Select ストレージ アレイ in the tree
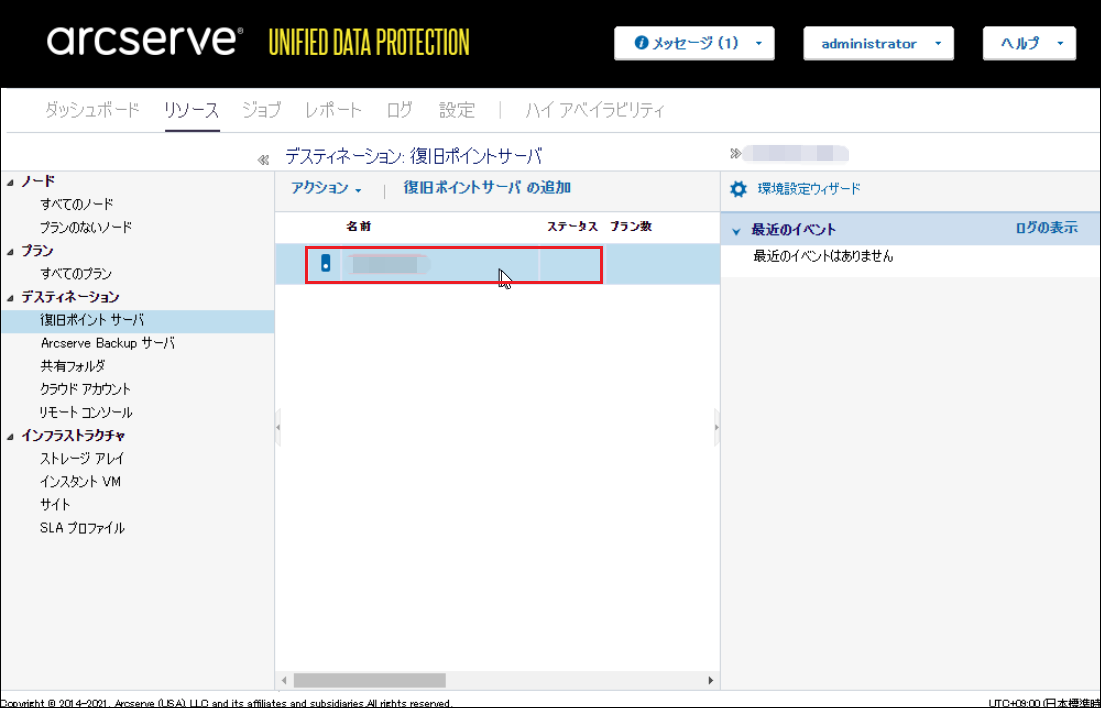Viewport: 1101px width, 708px height. click(x=82, y=459)
